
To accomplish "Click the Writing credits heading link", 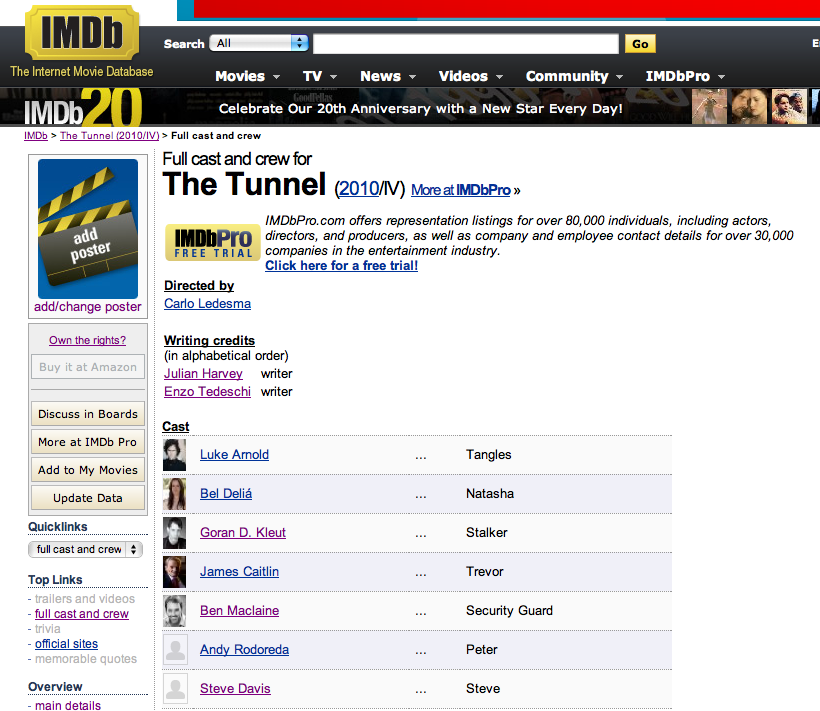I will point(209,340).
